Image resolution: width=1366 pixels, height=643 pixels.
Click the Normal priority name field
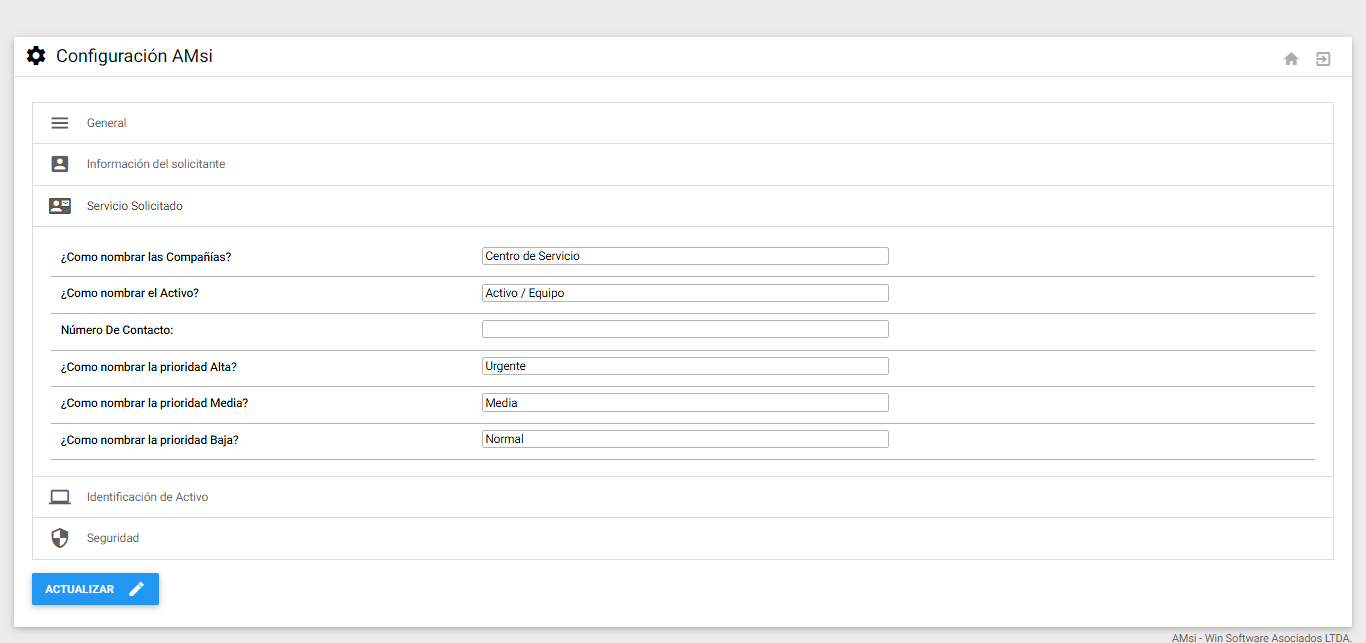685,439
